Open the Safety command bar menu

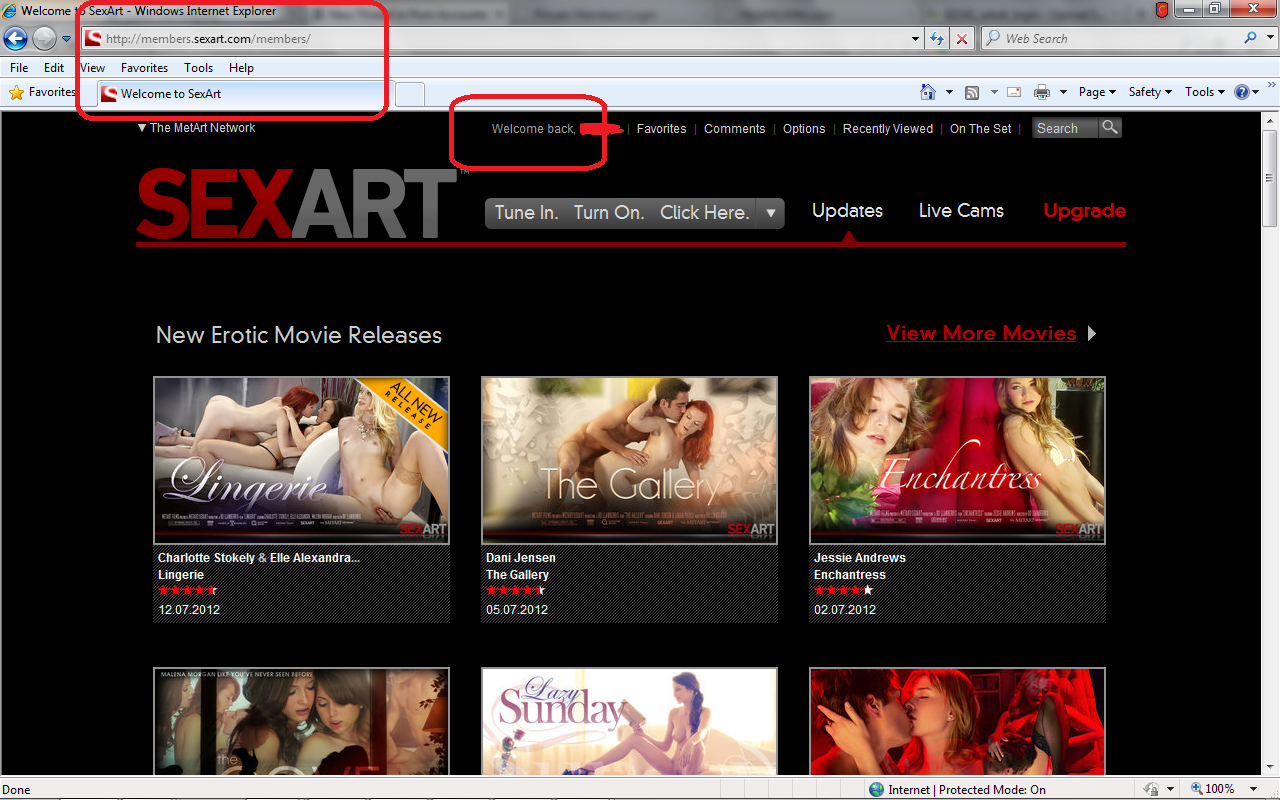[1150, 92]
